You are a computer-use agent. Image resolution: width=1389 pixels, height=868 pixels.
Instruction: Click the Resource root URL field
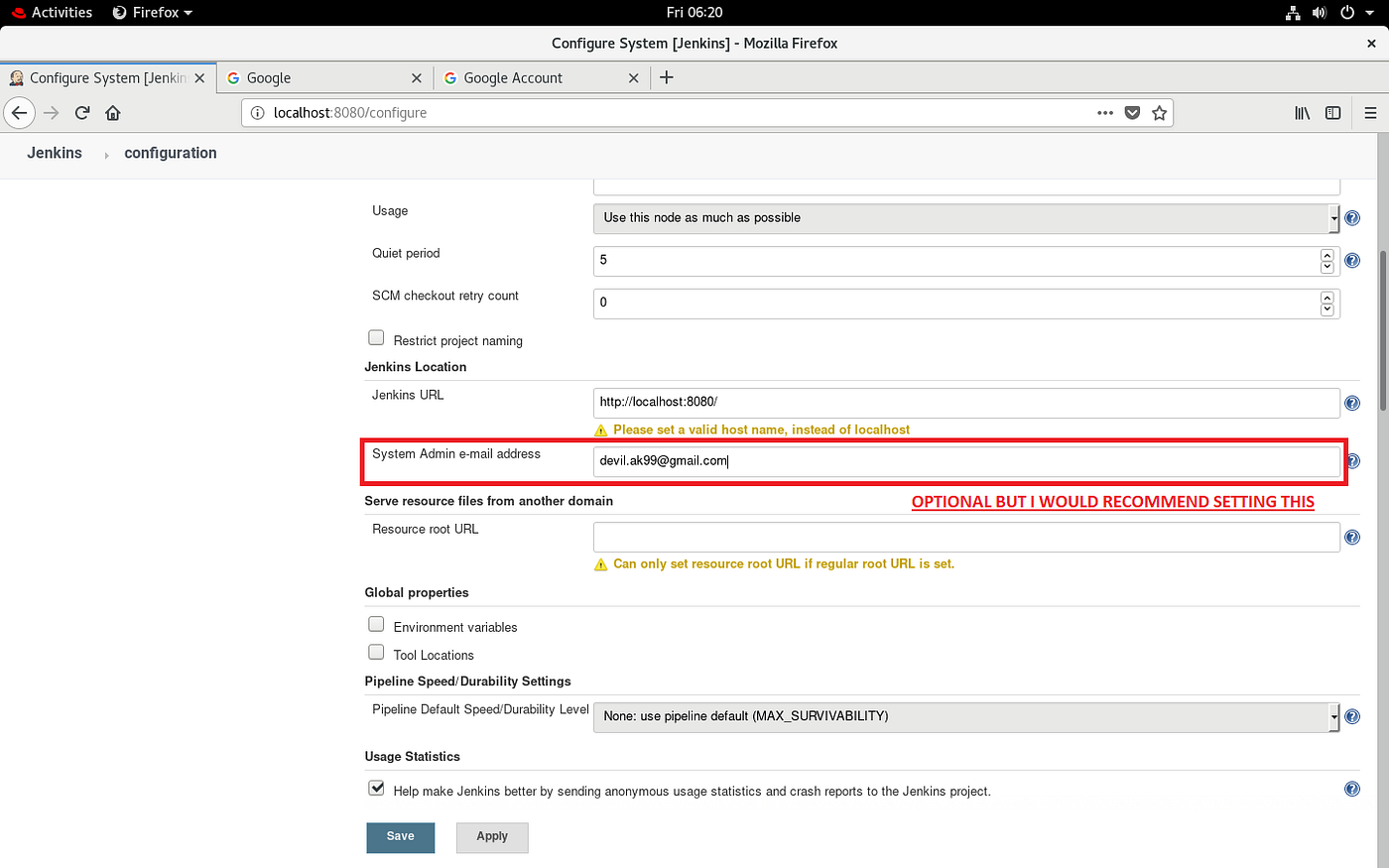point(966,538)
